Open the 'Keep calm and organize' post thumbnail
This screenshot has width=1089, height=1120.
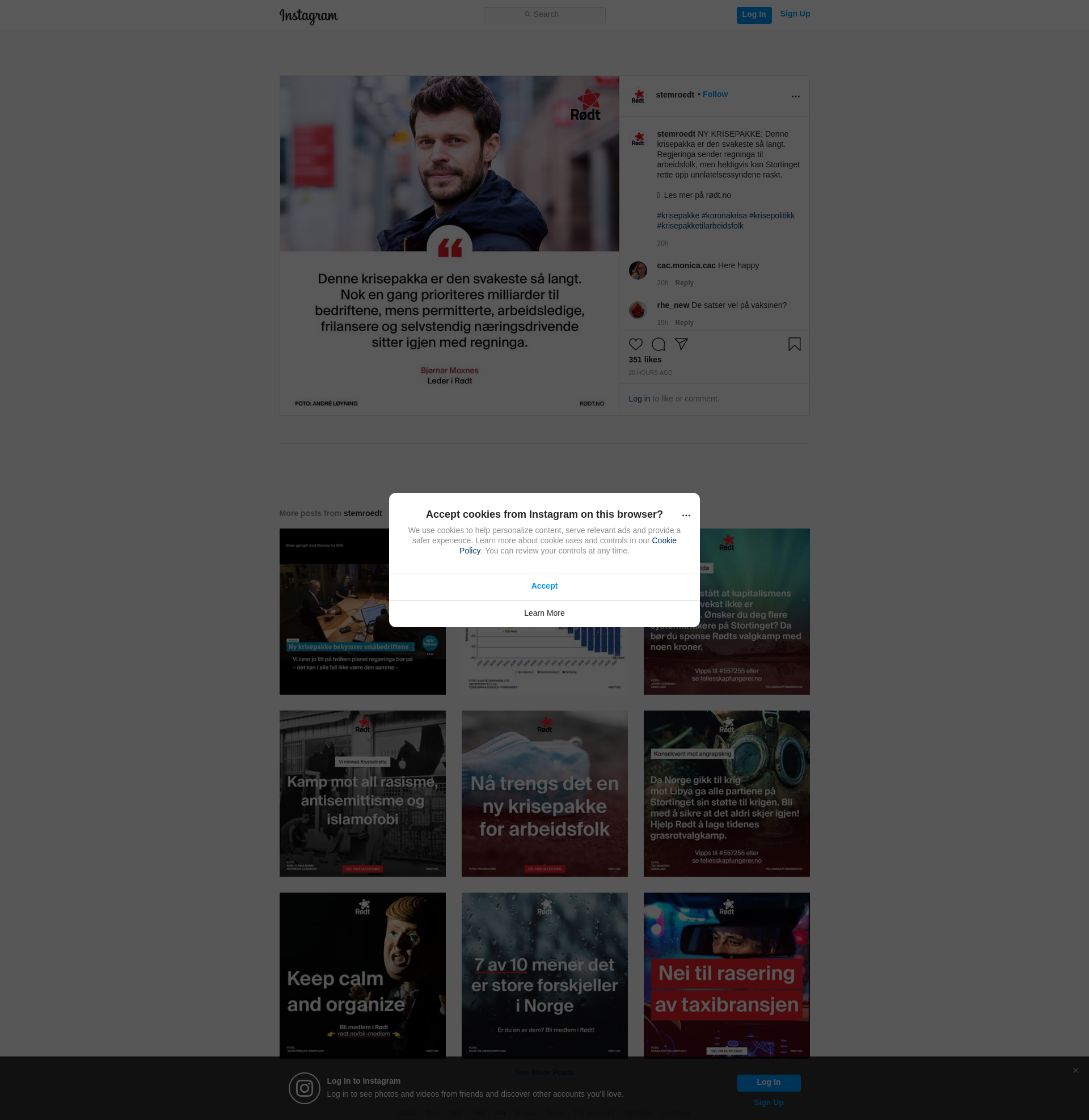pyautogui.click(x=362, y=975)
